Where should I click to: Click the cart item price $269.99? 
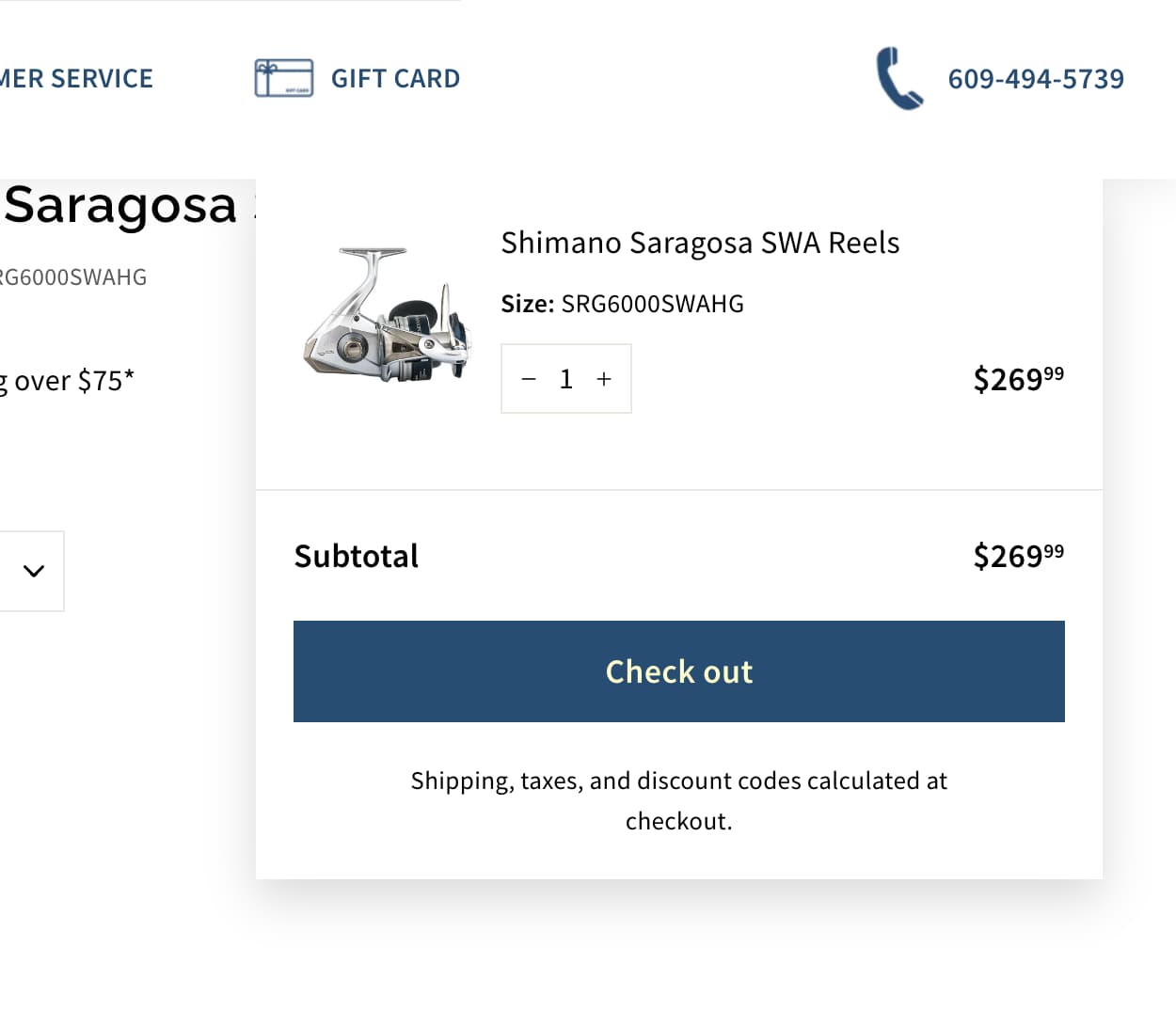pos(1019,379)
